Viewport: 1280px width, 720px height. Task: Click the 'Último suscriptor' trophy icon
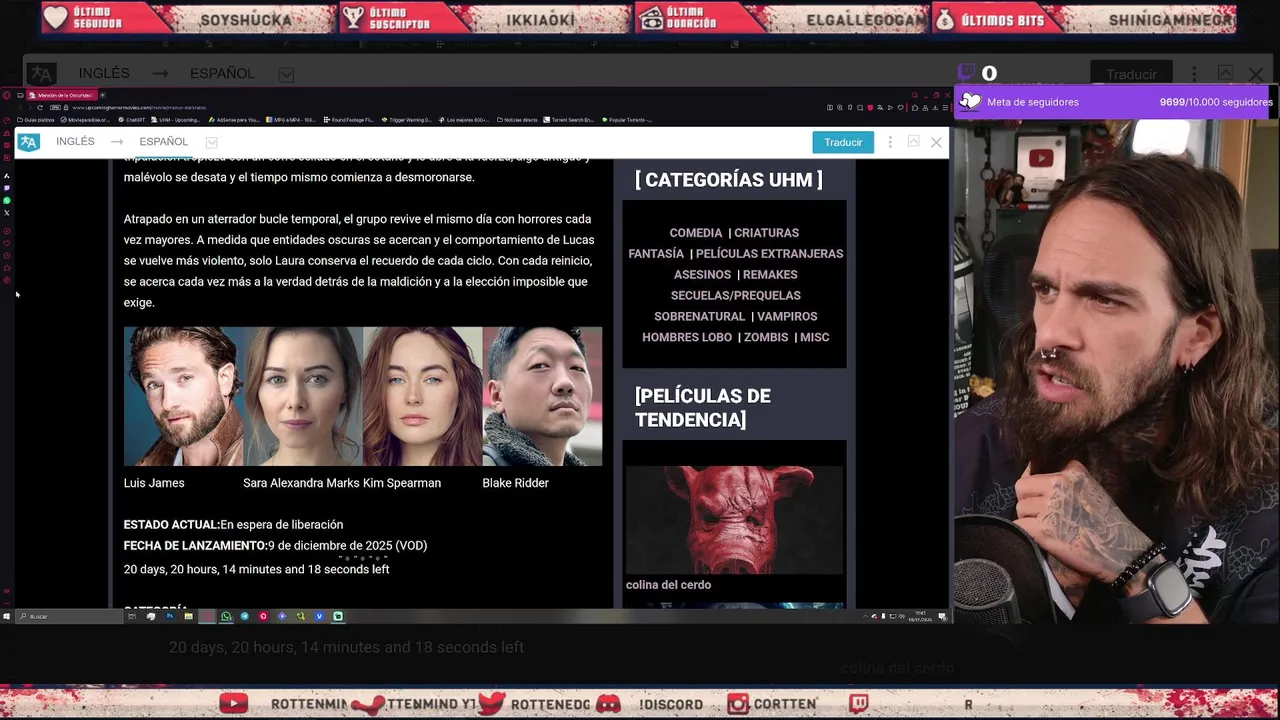(353, 18)
